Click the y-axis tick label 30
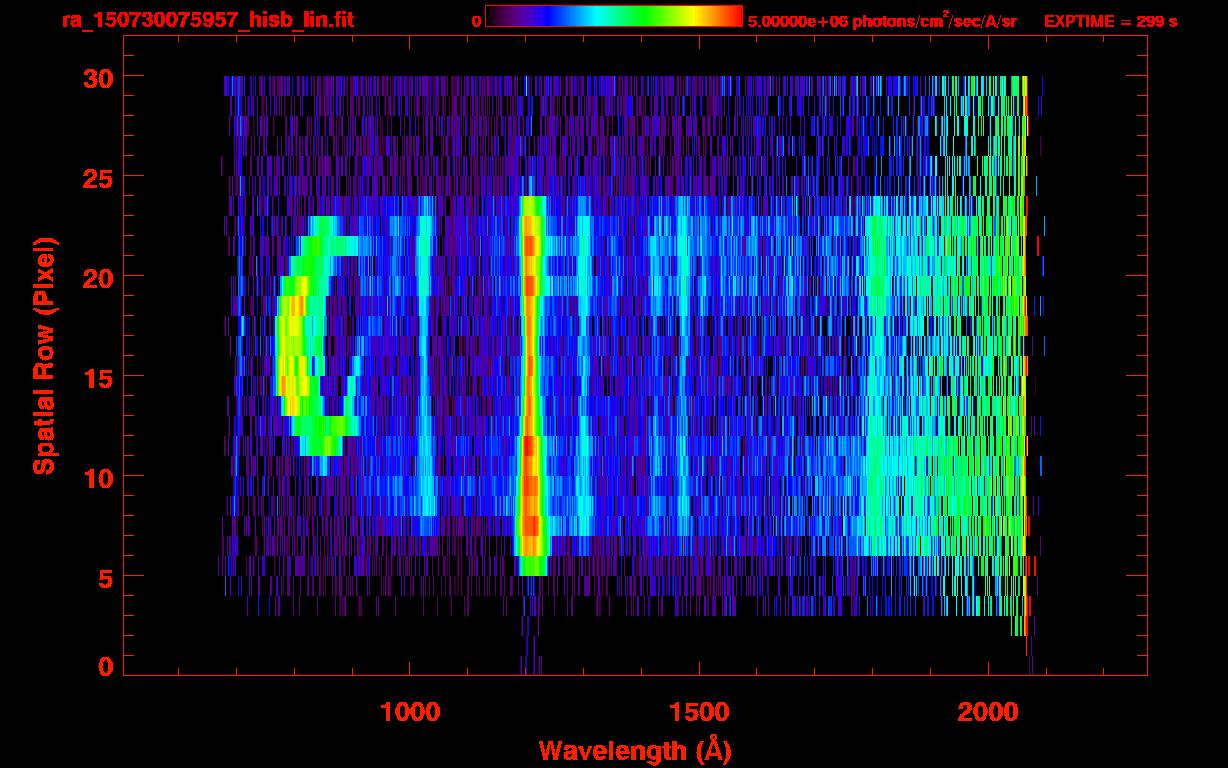This screenshot has width=1228, height=768. click(x=96, y=77)
